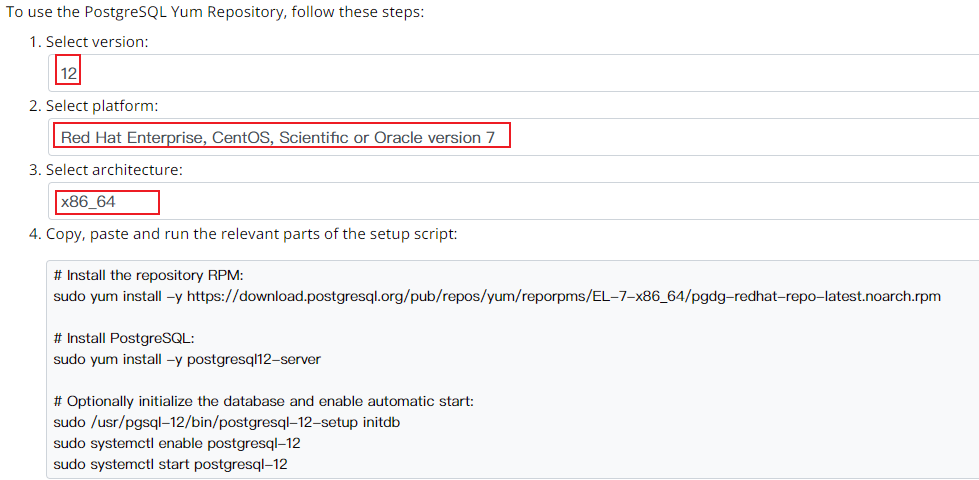Click the '# Optionally initialize the database' comment
This screenshot has width=979, height=480.
tap(263, 401)
